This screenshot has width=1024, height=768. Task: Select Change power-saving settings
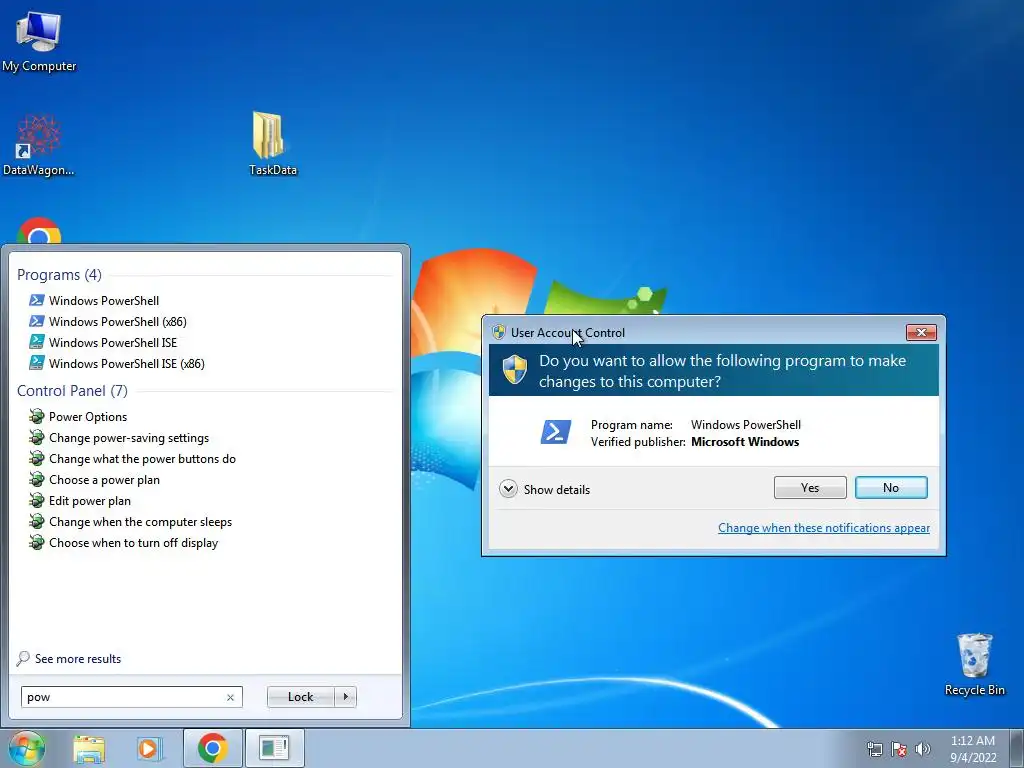[x=129, y=438]
